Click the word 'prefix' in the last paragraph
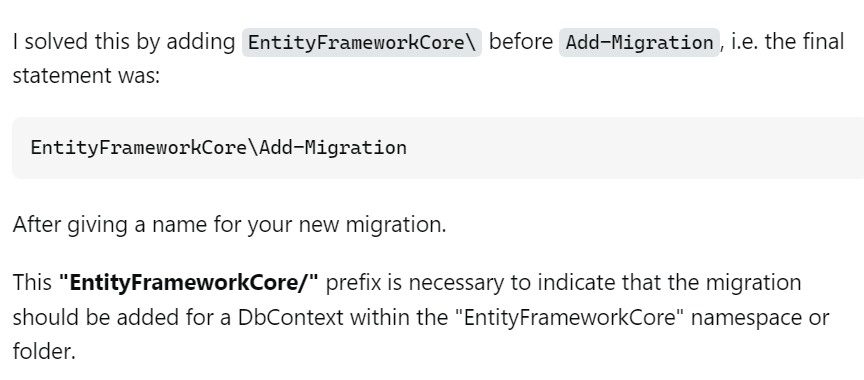 (x=353, y=283)
